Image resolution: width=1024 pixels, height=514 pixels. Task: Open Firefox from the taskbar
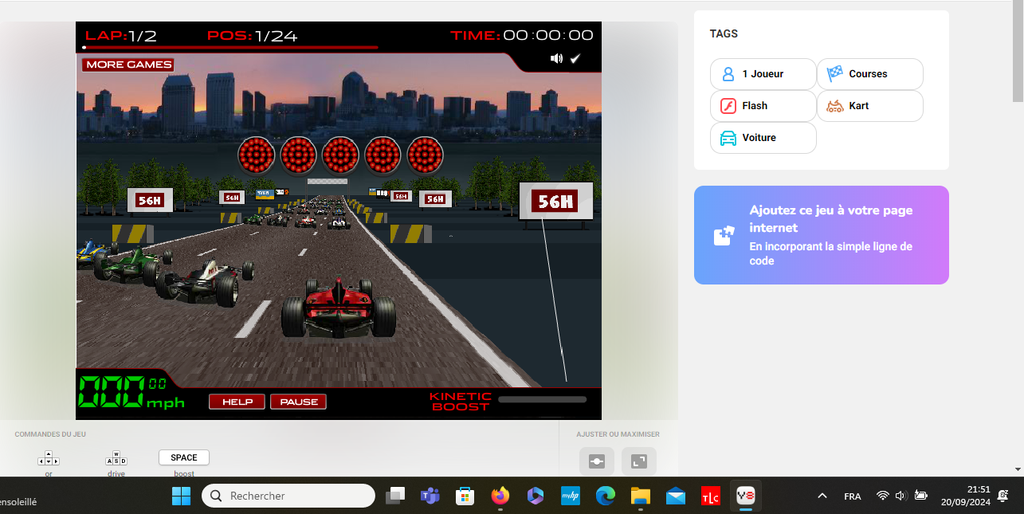click(500, 496)
